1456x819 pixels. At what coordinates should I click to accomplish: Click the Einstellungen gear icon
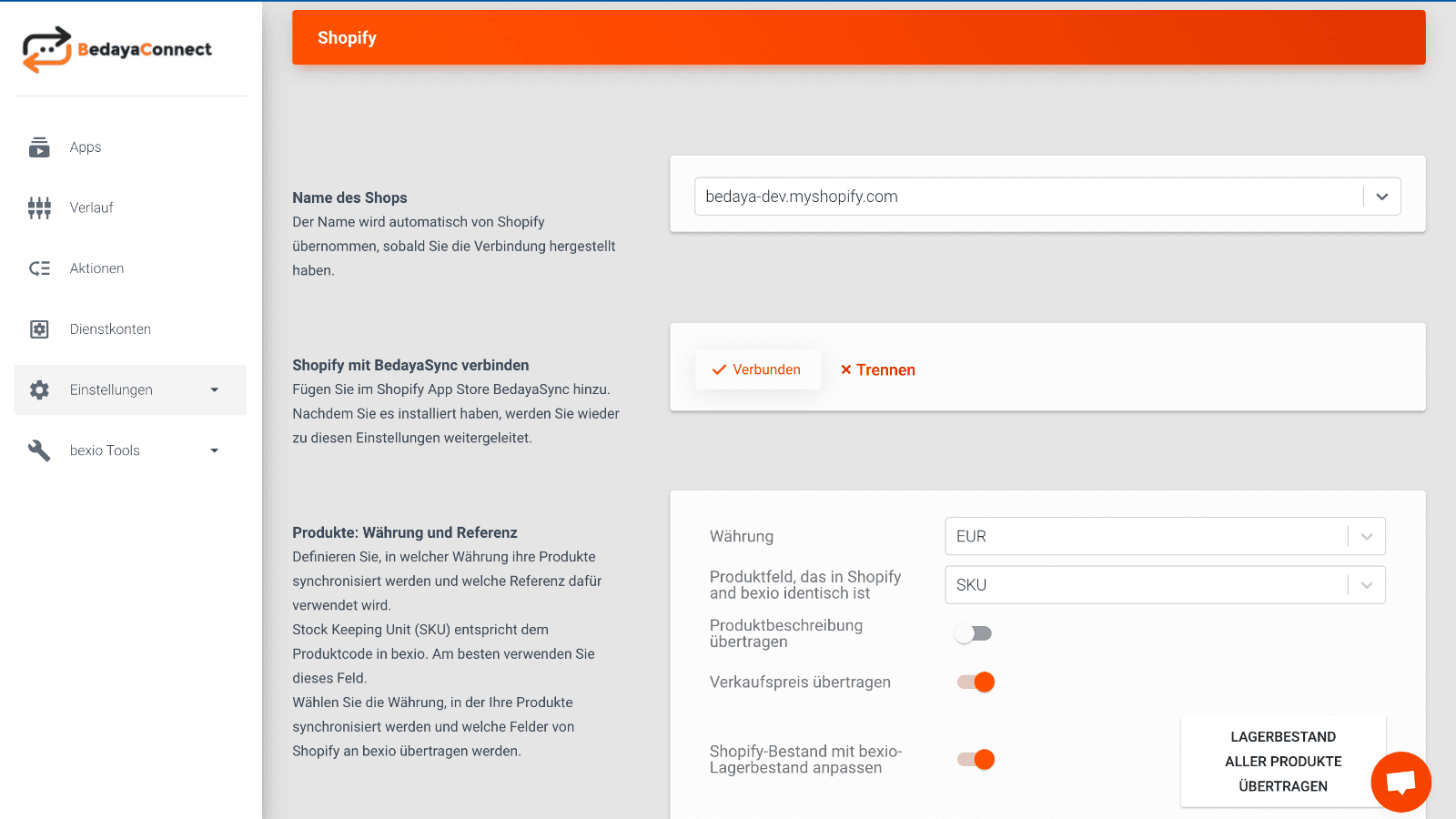pos(39,389)
